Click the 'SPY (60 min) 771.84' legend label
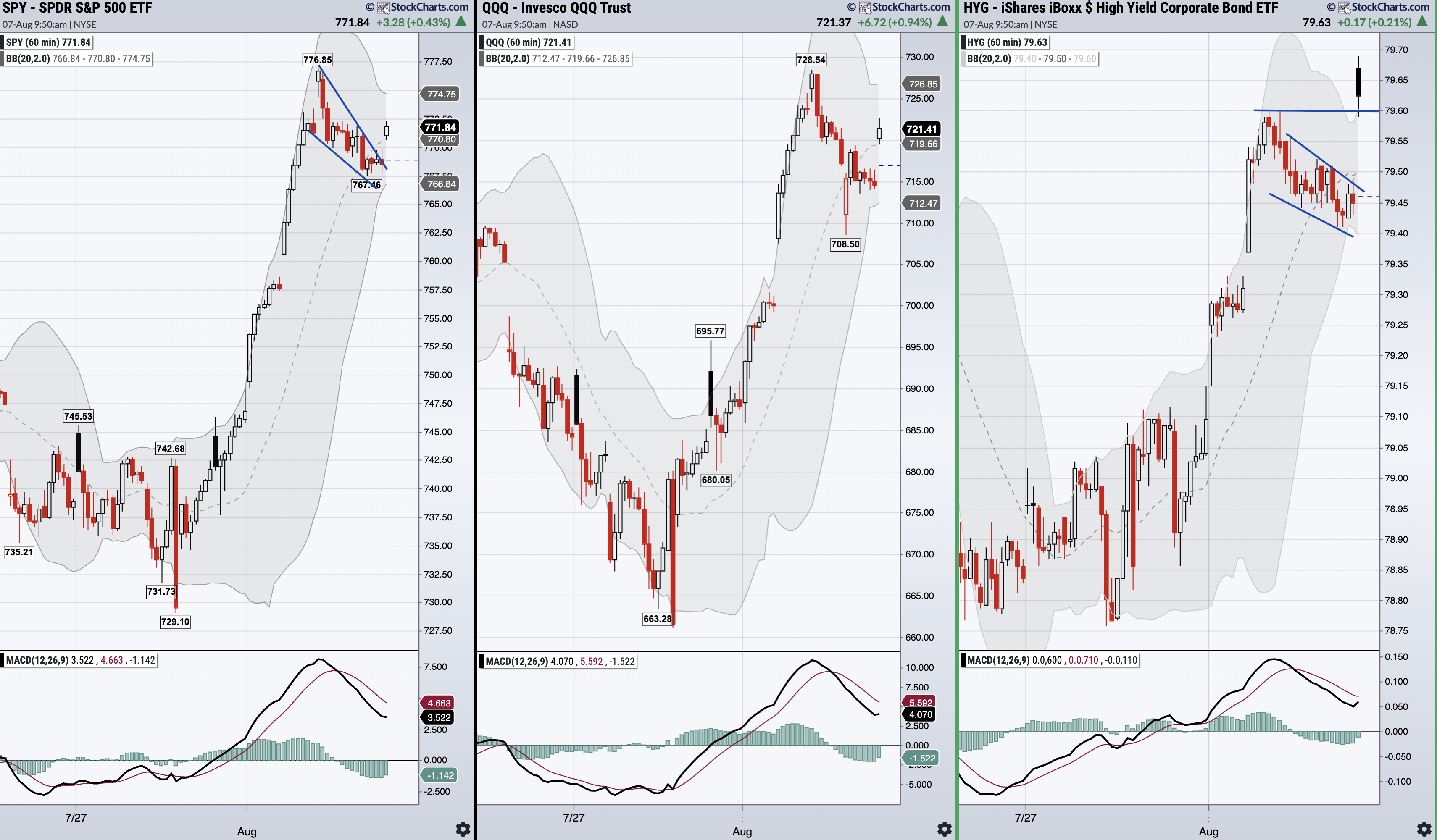The image size is (1437, 840). coord(47,42)
